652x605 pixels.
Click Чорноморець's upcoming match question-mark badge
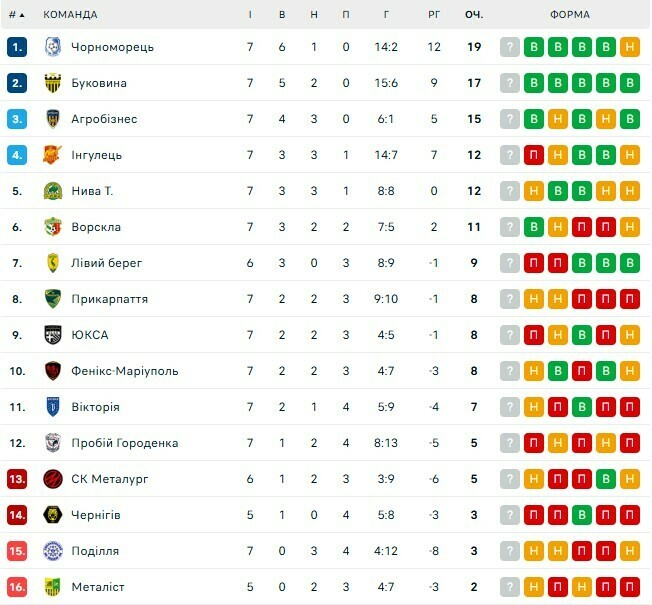click(x=510, y=47)
